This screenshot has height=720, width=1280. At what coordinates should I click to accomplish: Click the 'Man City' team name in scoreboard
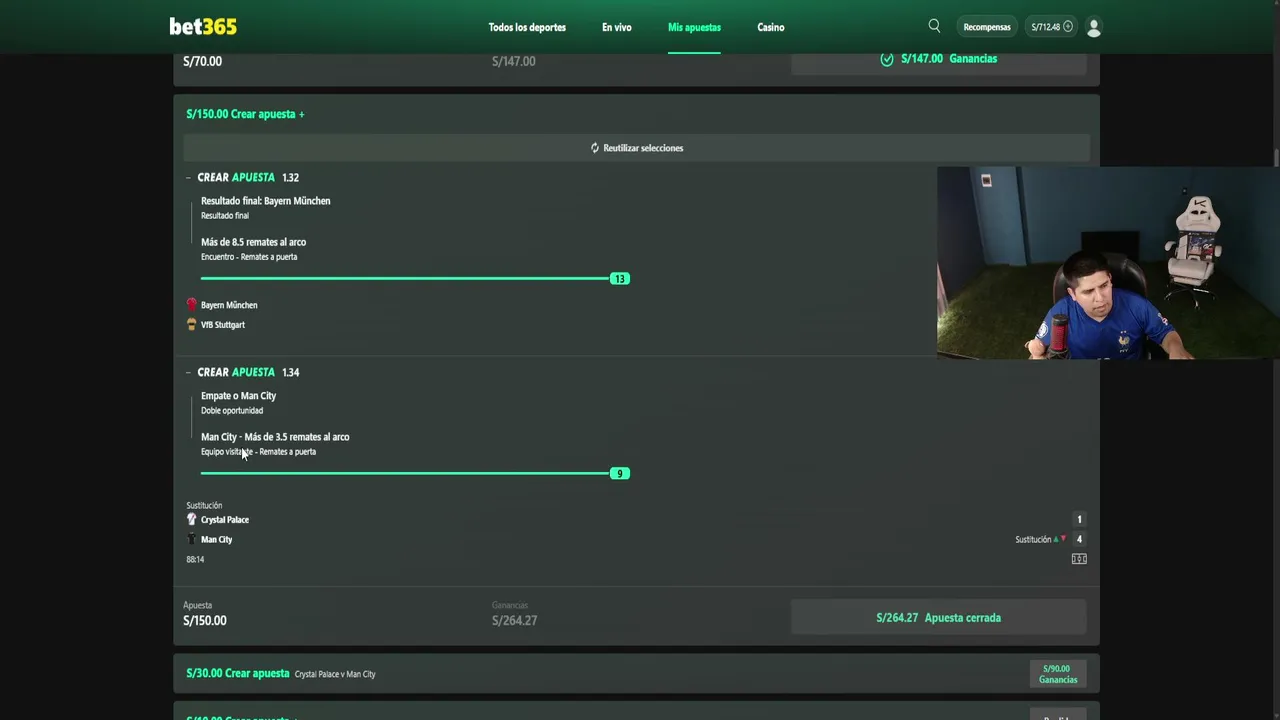pos(216,540)
